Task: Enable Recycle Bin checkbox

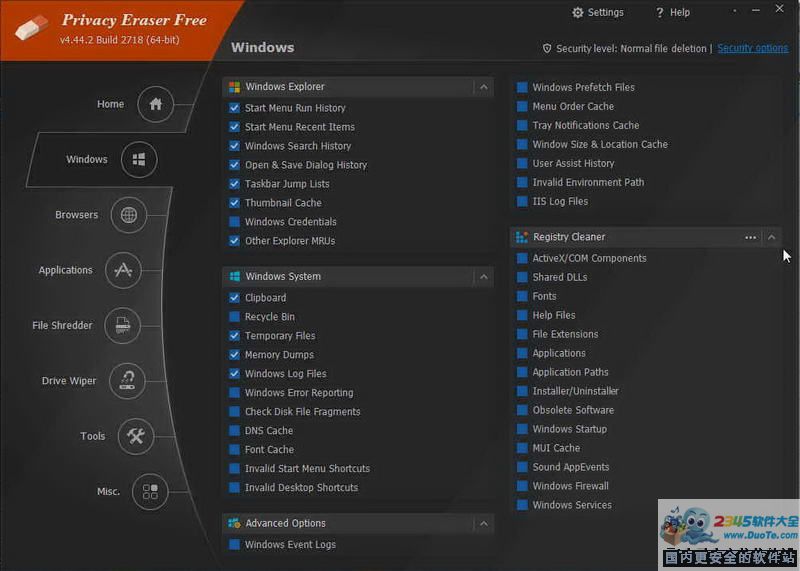Action: point(234,317)
